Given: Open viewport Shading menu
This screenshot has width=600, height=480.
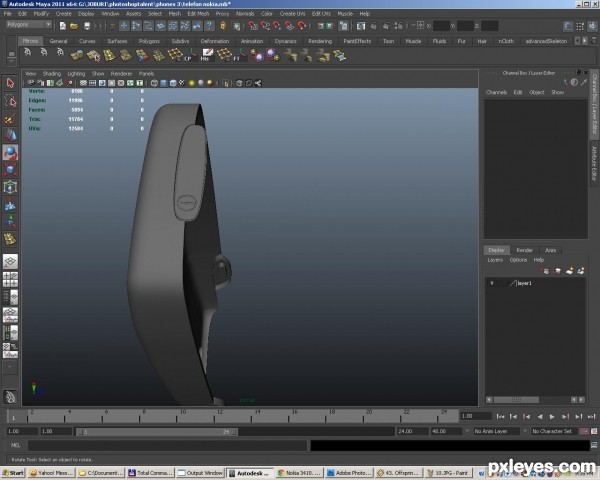Looking at the screenshot, I should (x=52, y=73).
